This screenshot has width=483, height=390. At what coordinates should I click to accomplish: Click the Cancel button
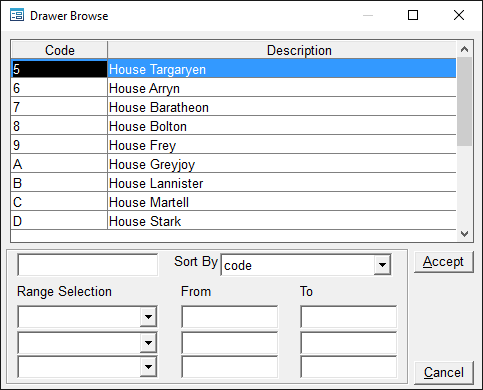coord(444,372)
